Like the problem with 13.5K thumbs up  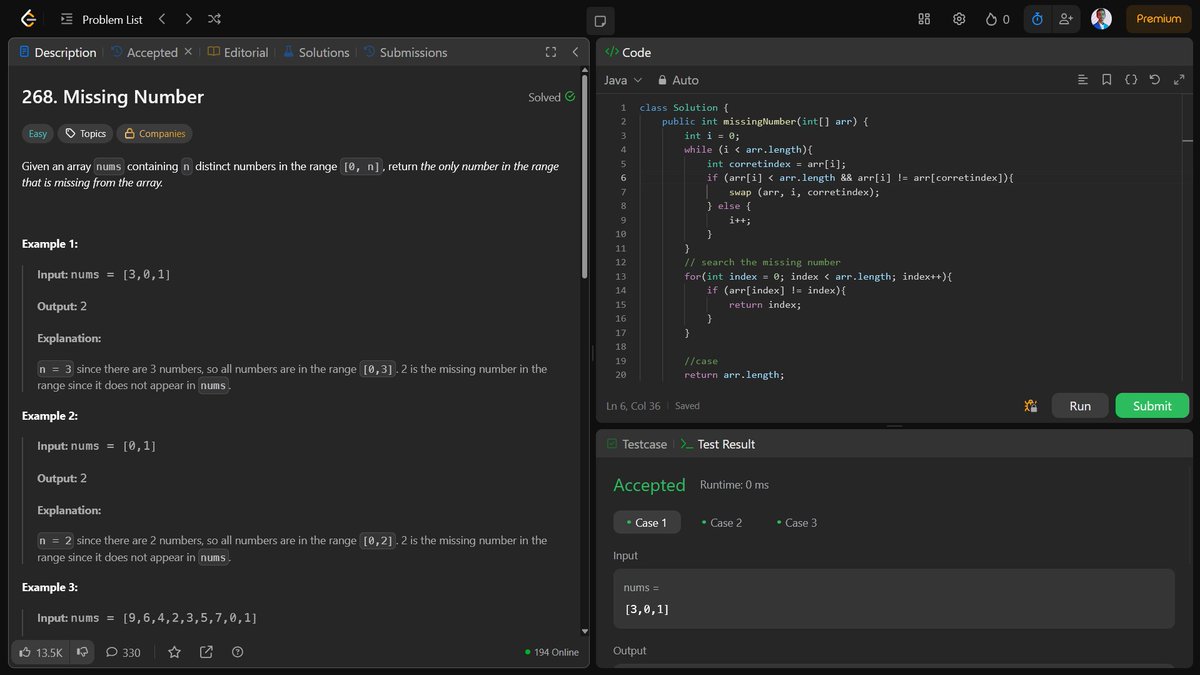pos(41,652)
